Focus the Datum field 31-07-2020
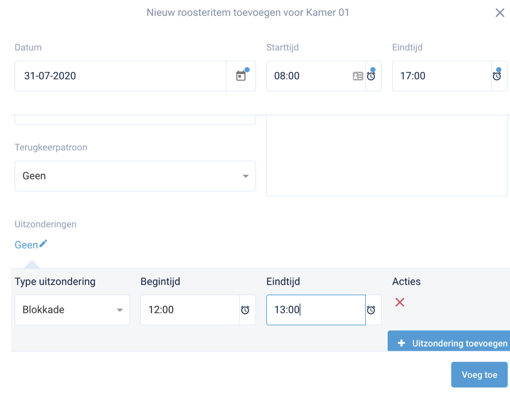510x396 pixels. (x=120, y=76)
